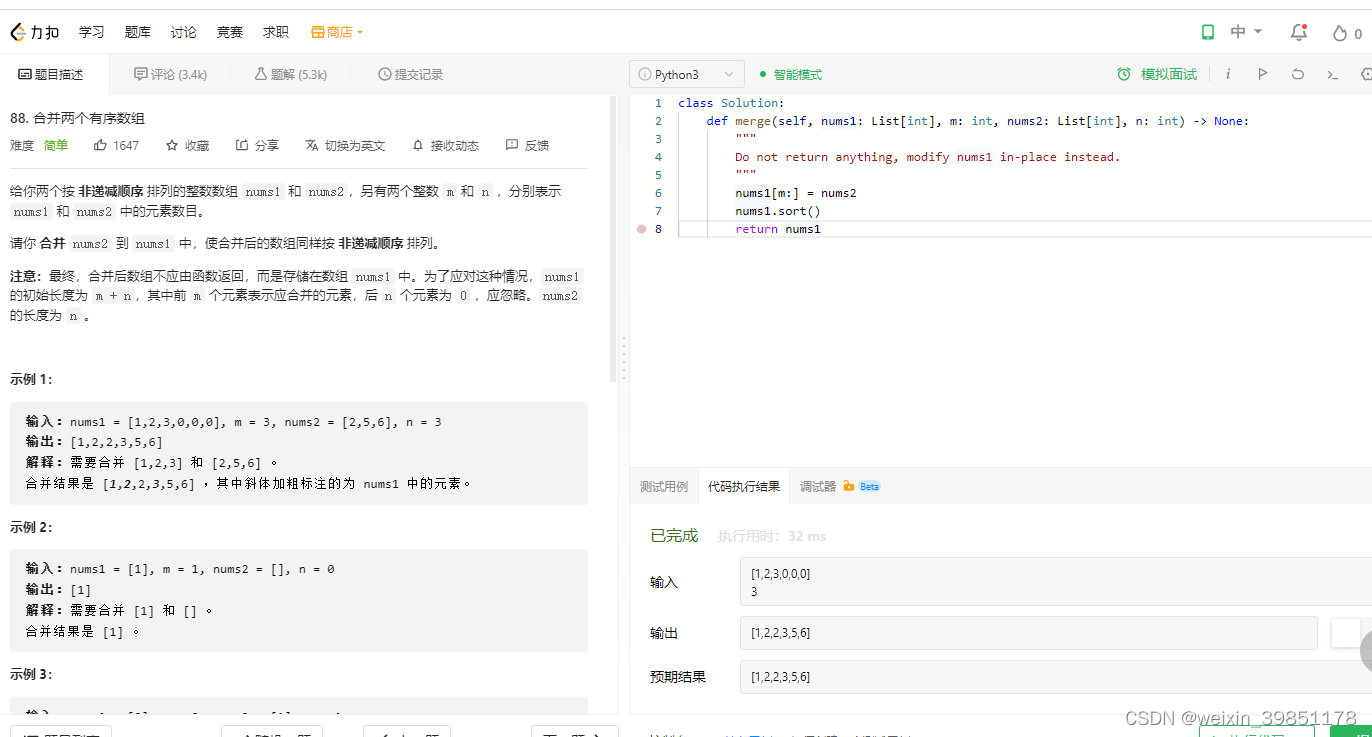Click the LeetCode 力扣 logo
This screenshot has height=737, width=1372.
(x=35, y=32)
